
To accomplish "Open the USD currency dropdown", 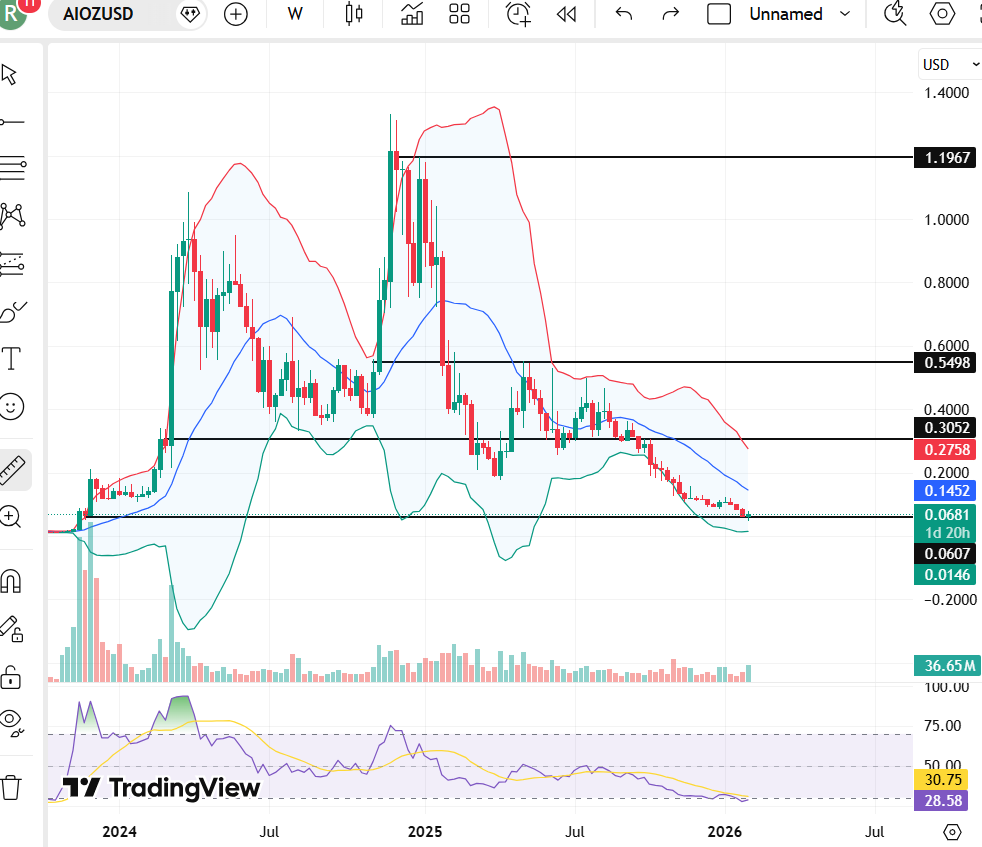I will (x=948, y=64).
